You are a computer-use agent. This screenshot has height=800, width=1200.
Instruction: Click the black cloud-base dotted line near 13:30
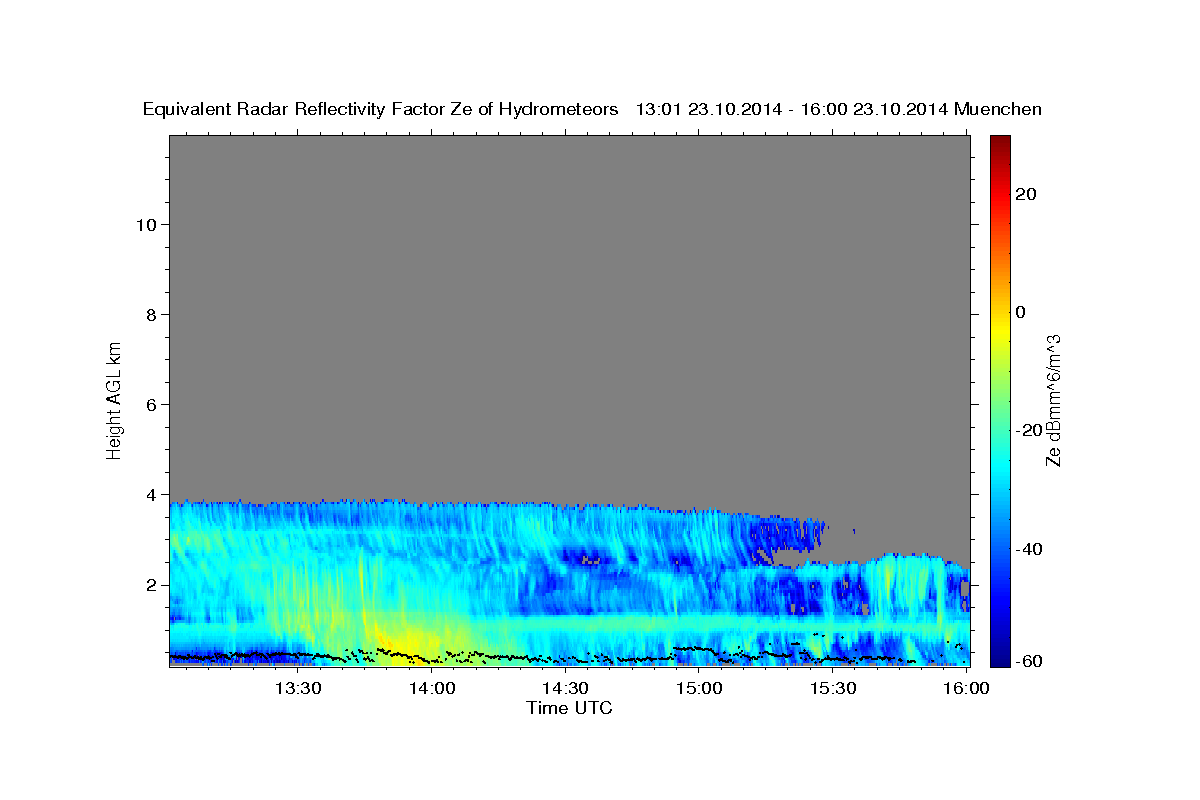tap(298, 656)
